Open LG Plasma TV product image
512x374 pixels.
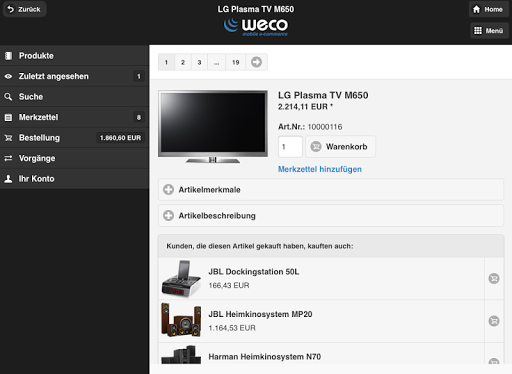(x=213, y=127)
